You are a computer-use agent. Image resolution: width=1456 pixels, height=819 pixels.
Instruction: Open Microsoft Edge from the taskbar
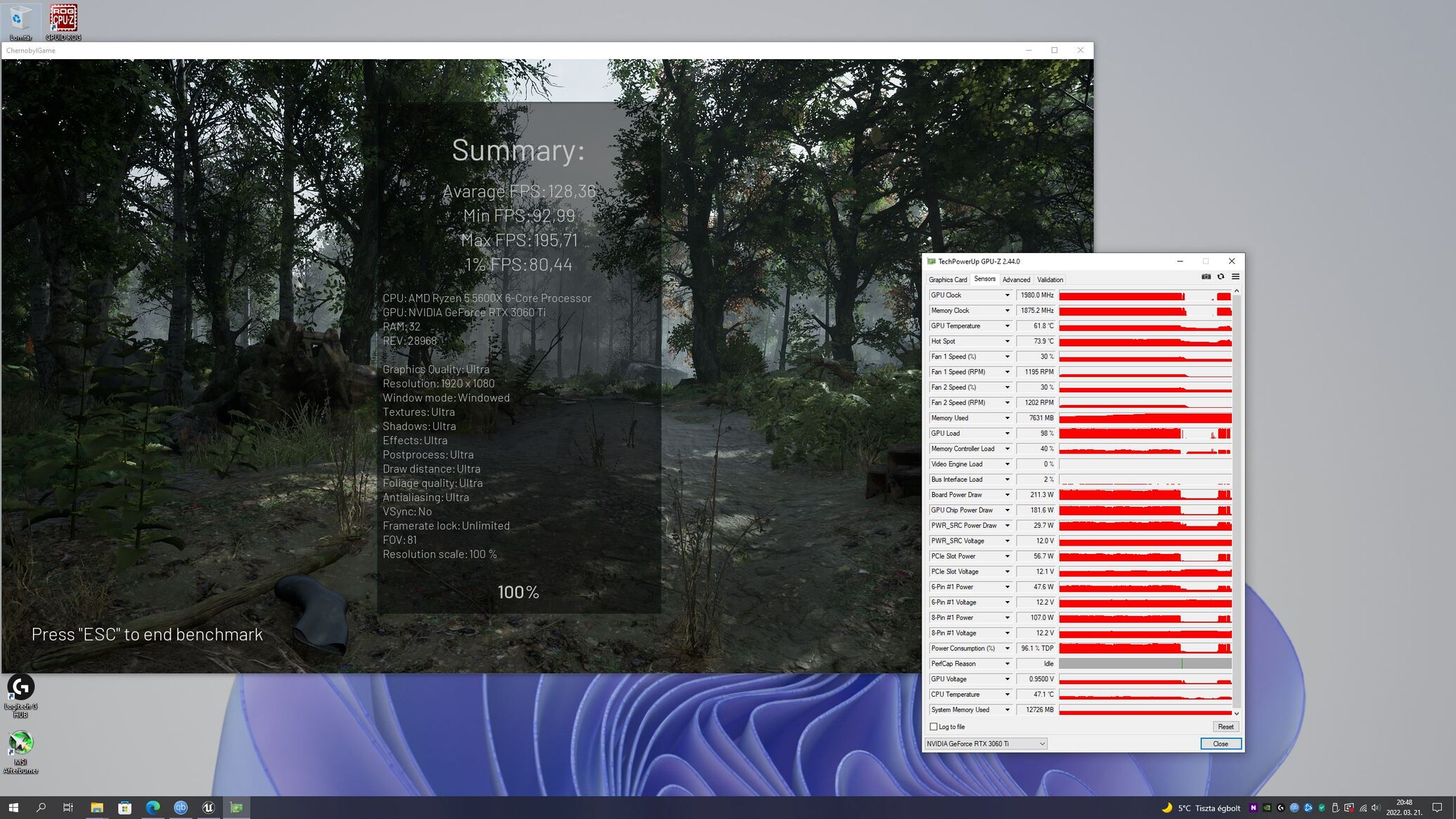click(153, 808)
